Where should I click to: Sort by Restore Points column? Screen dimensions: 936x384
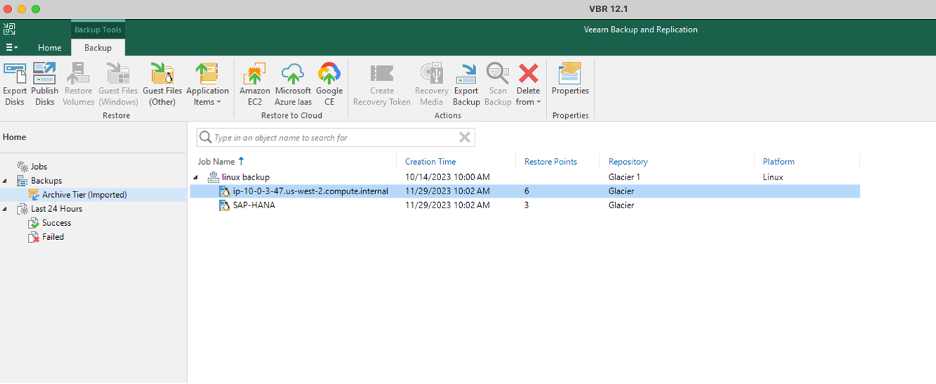click(550, 162)
